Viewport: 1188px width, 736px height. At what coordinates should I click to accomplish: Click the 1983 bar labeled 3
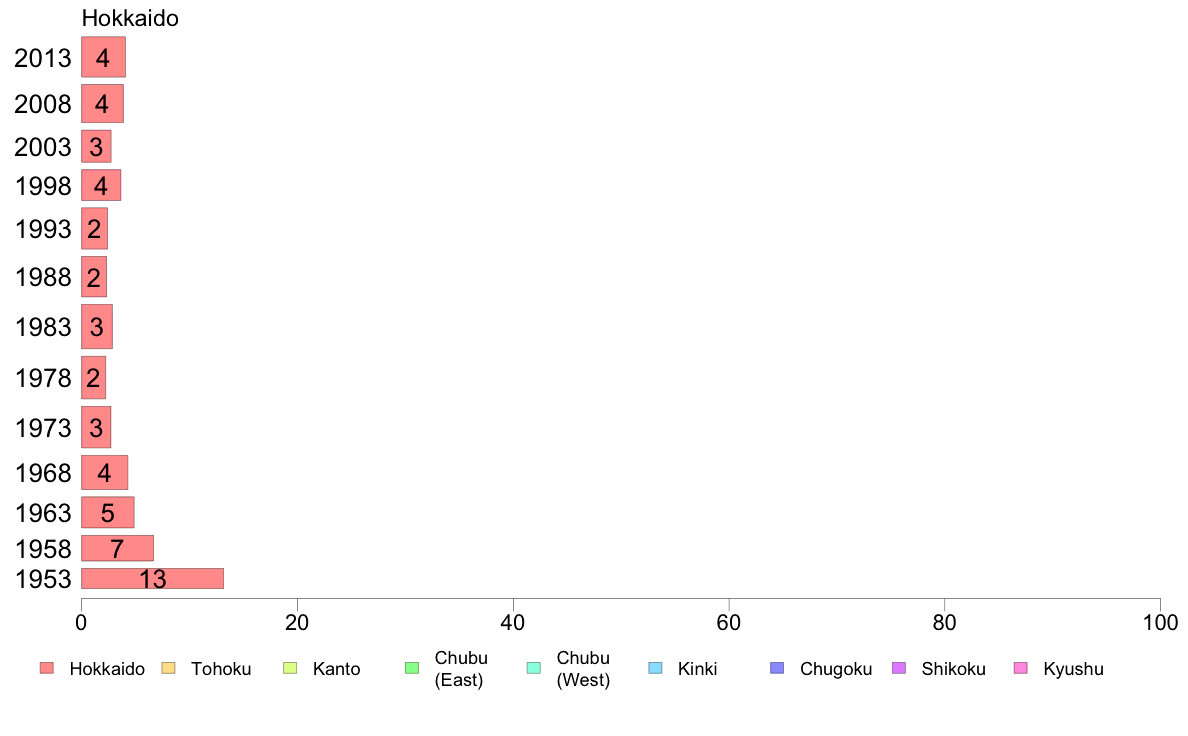point(97,327)
